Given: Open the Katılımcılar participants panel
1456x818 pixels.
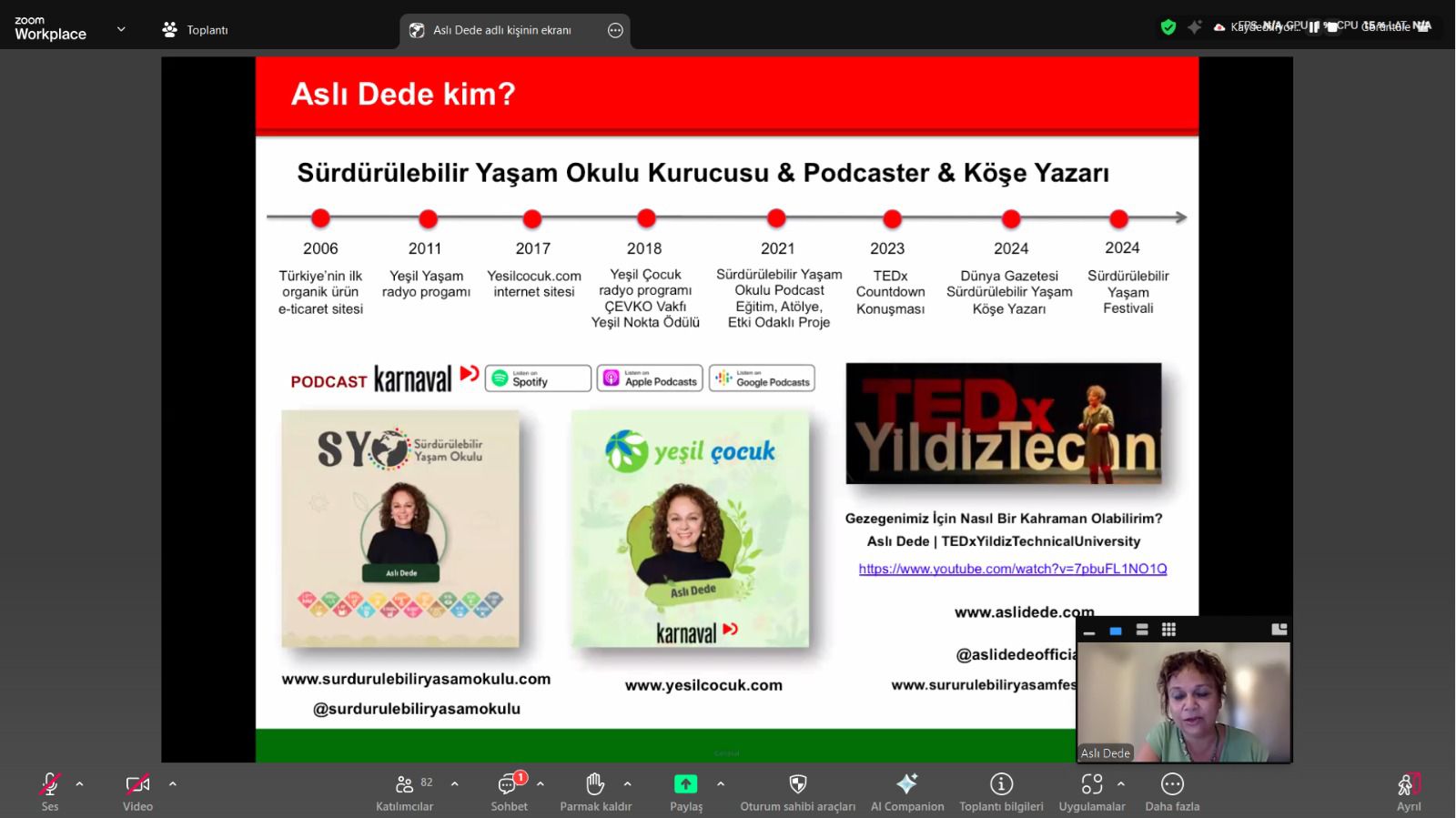Looking at the screenshot, I should 405,791.
